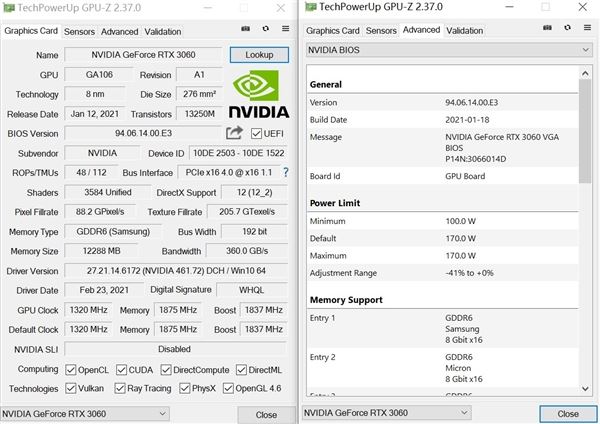Expand the NVIDIA BIOS section dropdown
The image size is (600, 424).
pos(449,50)
